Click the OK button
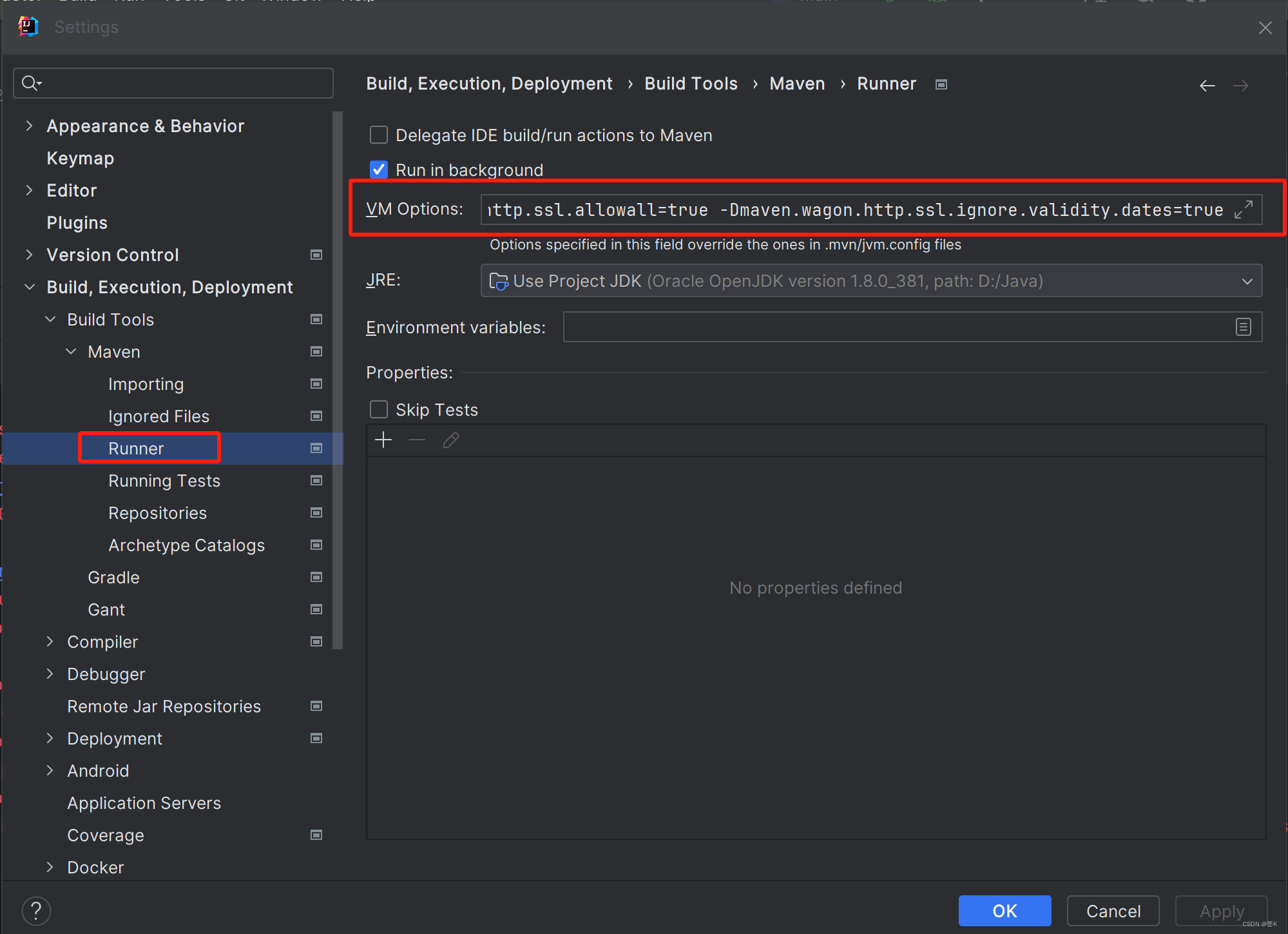Image resolution: width=1288 pixels, height=934 pixels. pyautogui.click(x=1004, y=911)
